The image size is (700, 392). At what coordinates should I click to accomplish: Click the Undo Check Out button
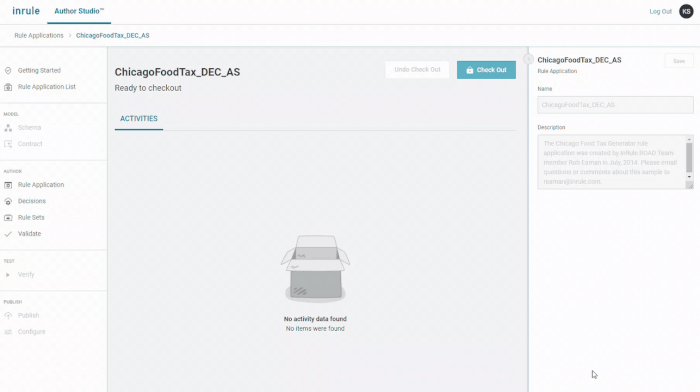tap(417, 70)
